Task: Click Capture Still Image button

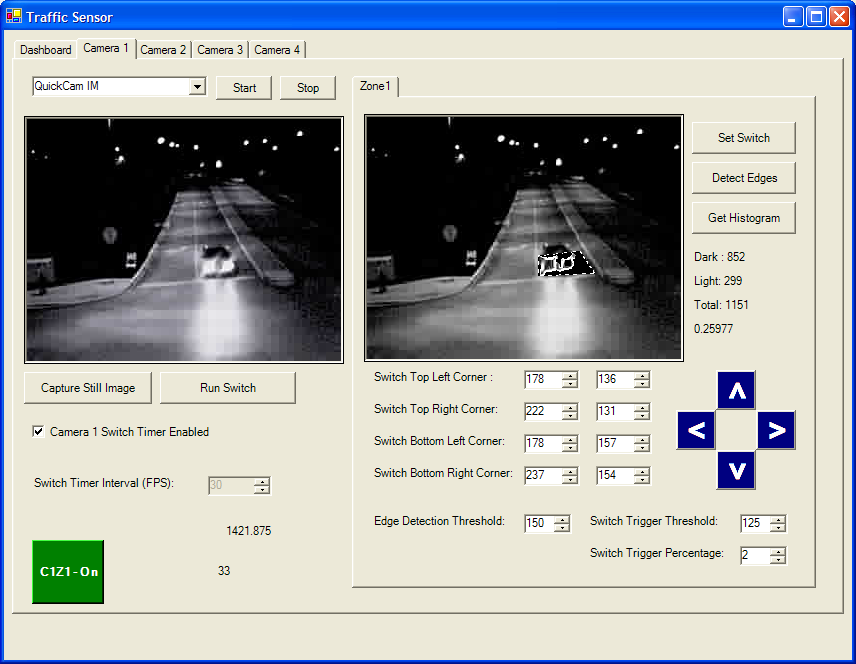Action: click(88, 388)
